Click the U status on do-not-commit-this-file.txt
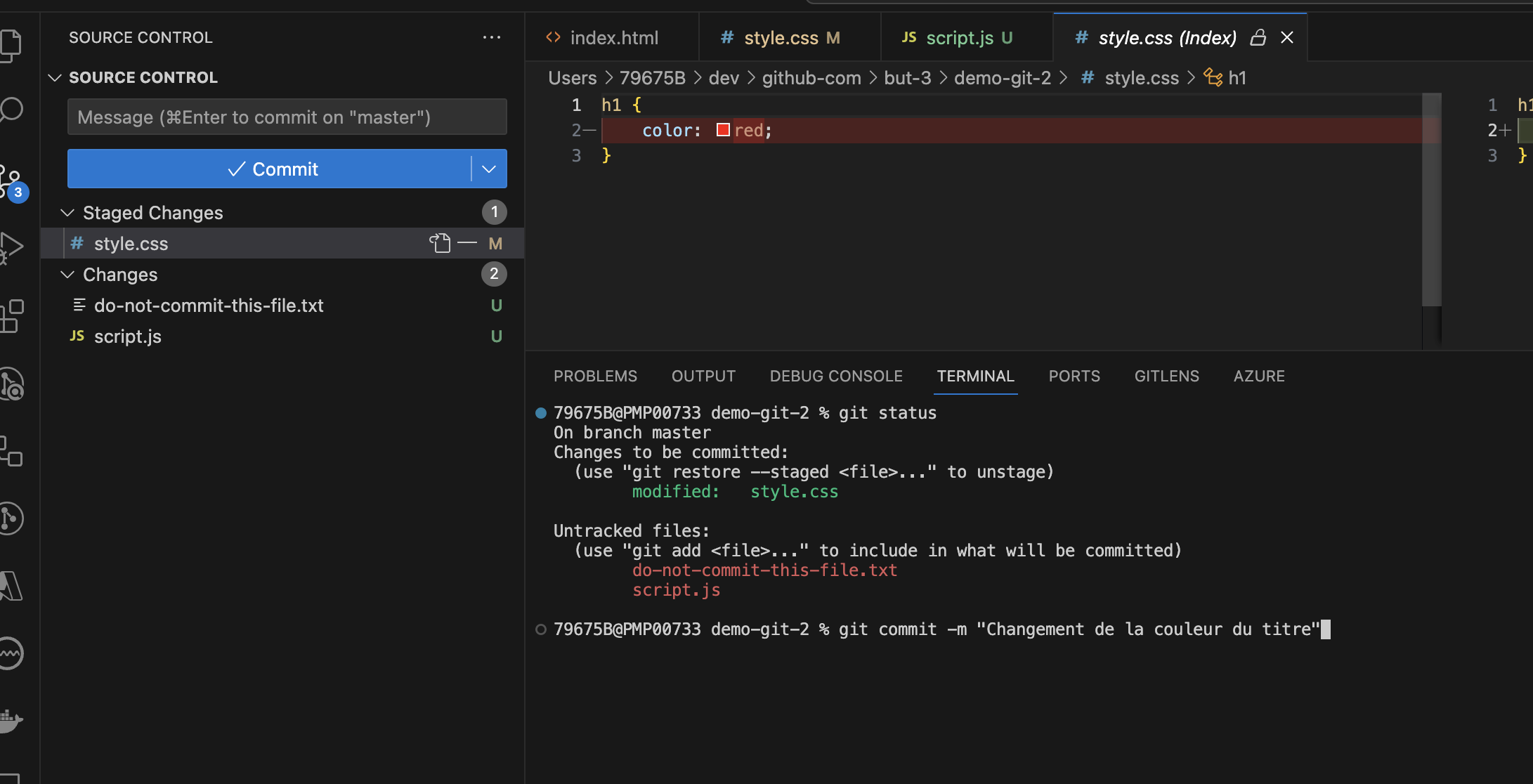The width and height of the screenshot is (1533, 784). coord(496,305)
